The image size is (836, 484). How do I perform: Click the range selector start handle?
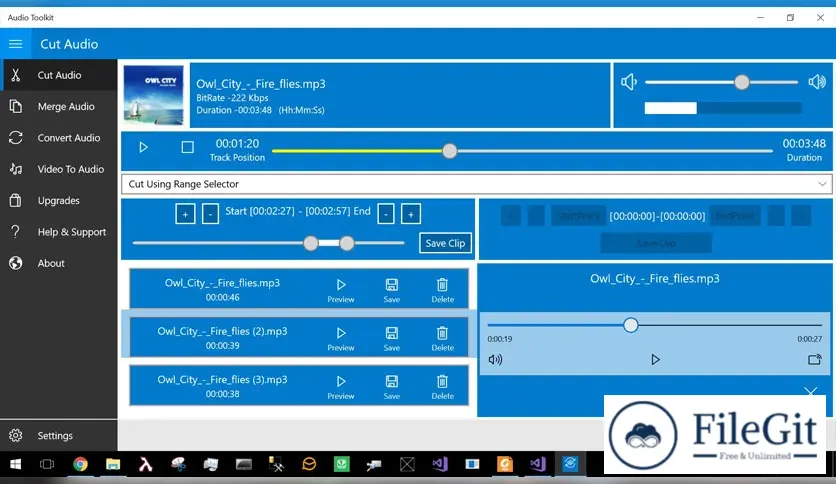(x=311, y=244)
